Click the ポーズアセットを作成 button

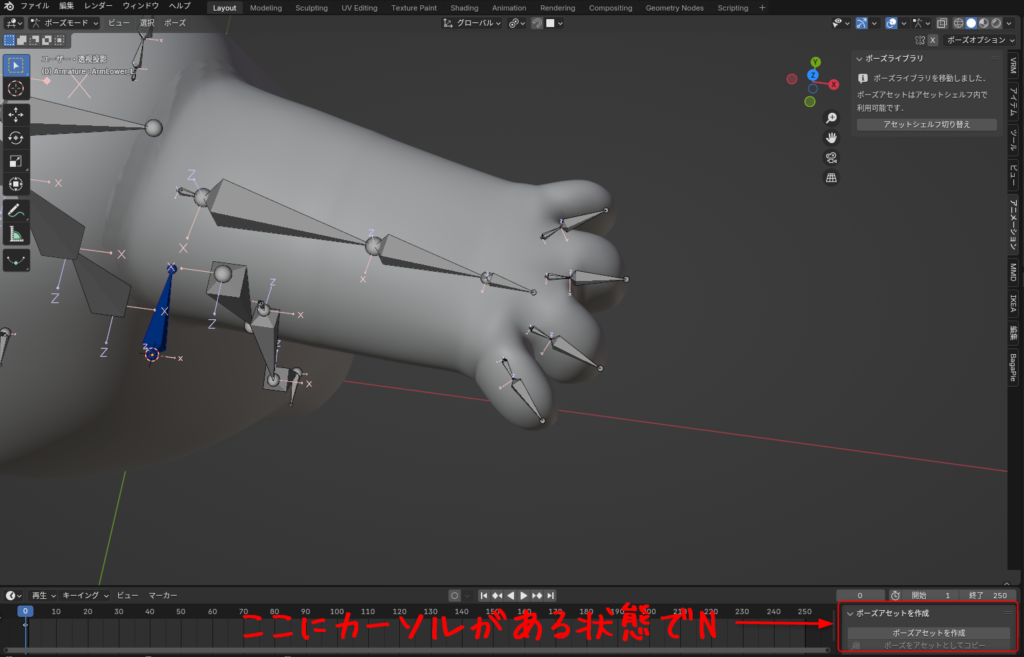928,633
